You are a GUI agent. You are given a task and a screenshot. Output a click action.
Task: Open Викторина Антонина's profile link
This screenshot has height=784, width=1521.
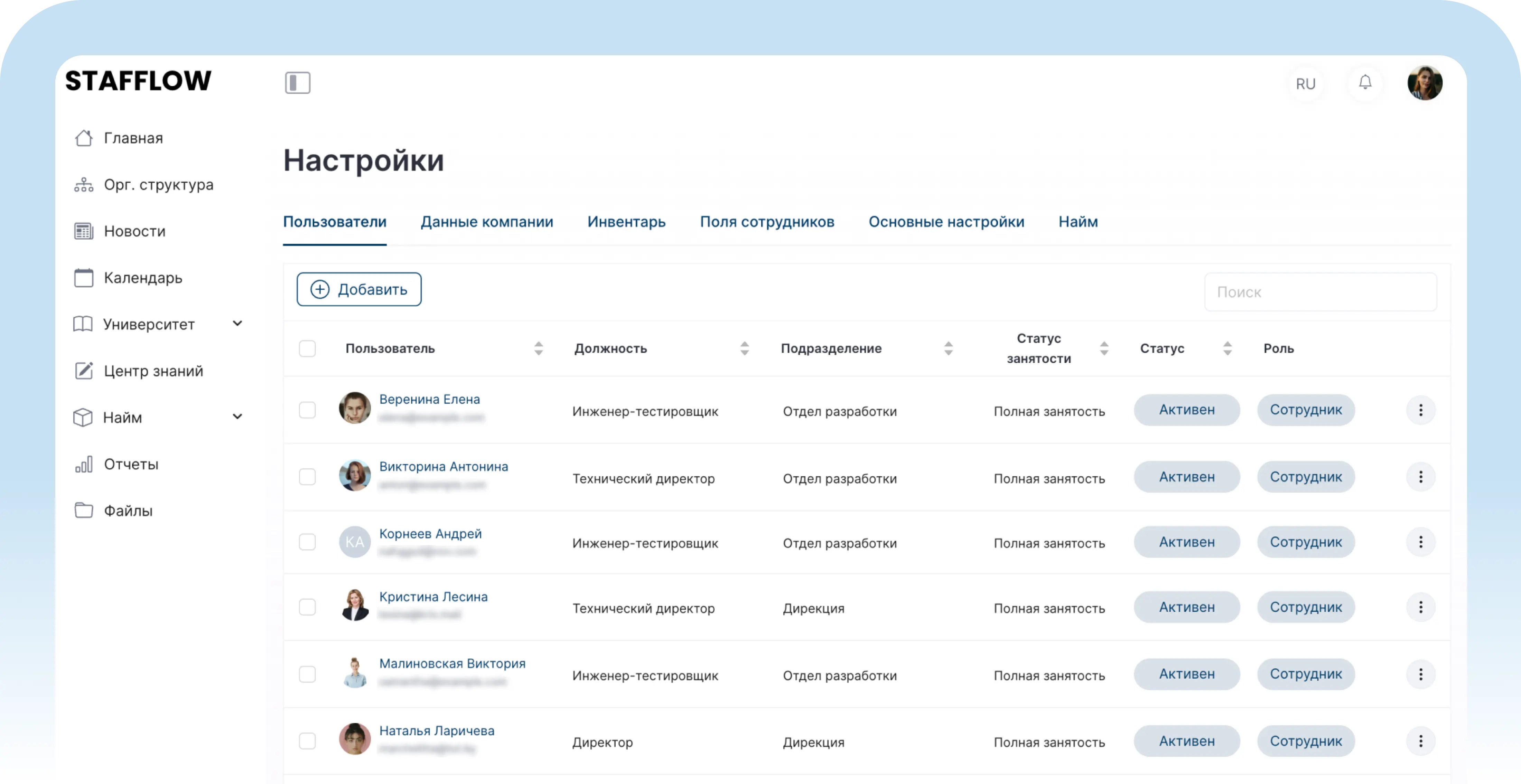(444, 466)
